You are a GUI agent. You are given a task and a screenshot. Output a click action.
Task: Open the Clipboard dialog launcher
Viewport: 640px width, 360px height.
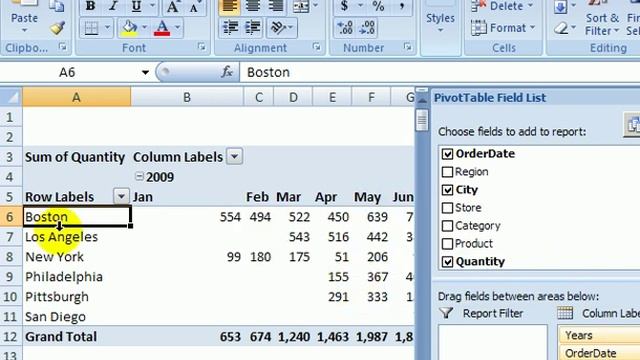tap(62, 48)
